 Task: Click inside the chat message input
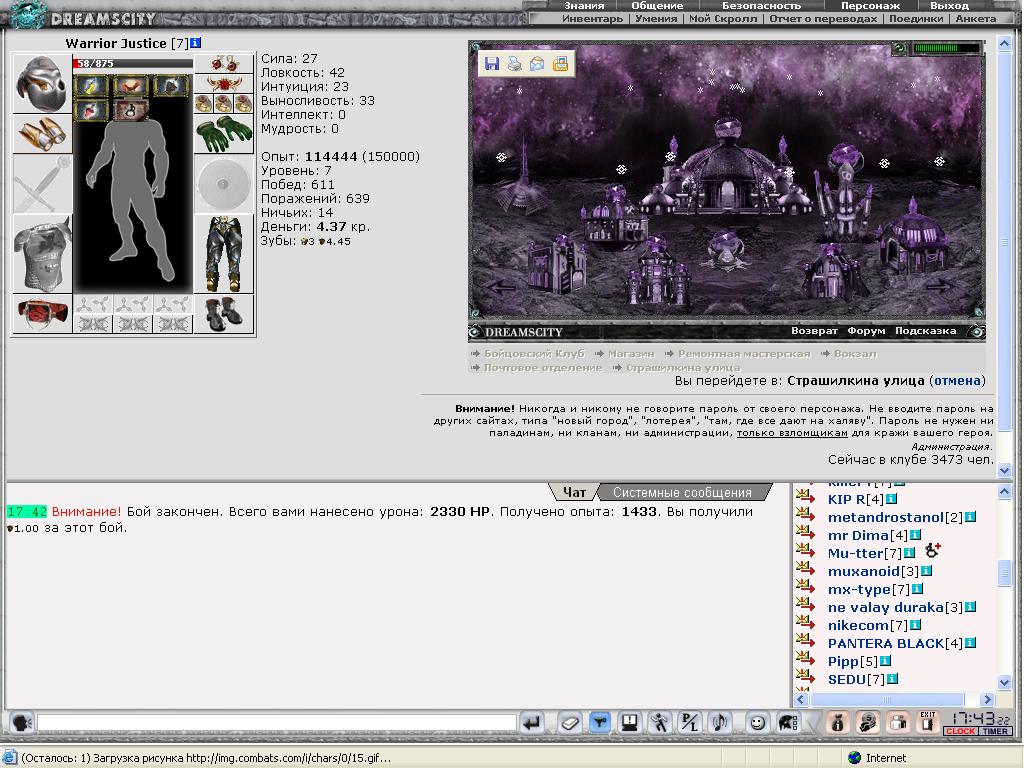(x=277, y=722)
